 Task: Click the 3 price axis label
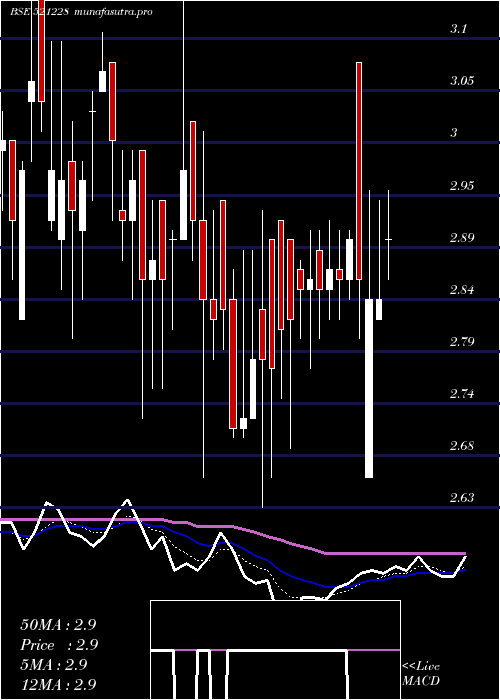[x=454, y=133]
